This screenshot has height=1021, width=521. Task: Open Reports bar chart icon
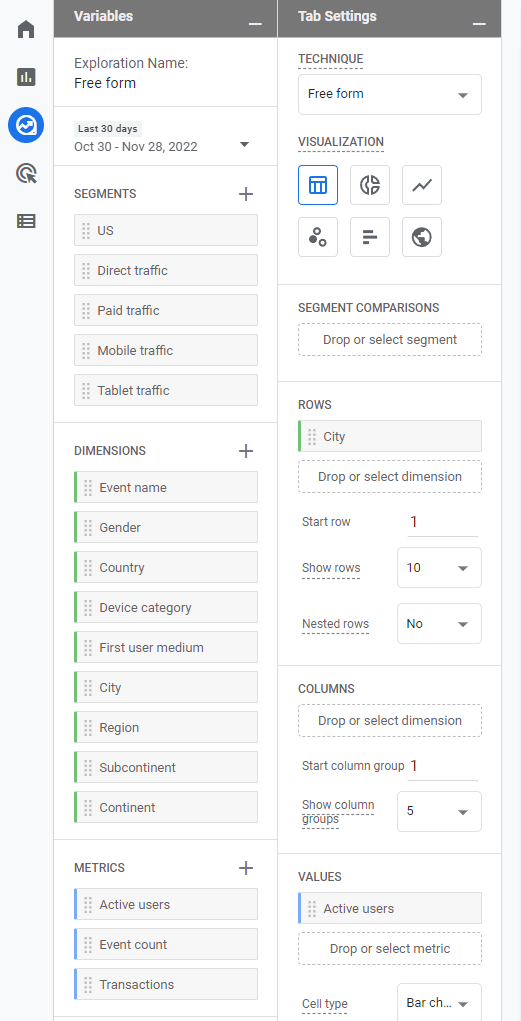(x=26, y=77)
